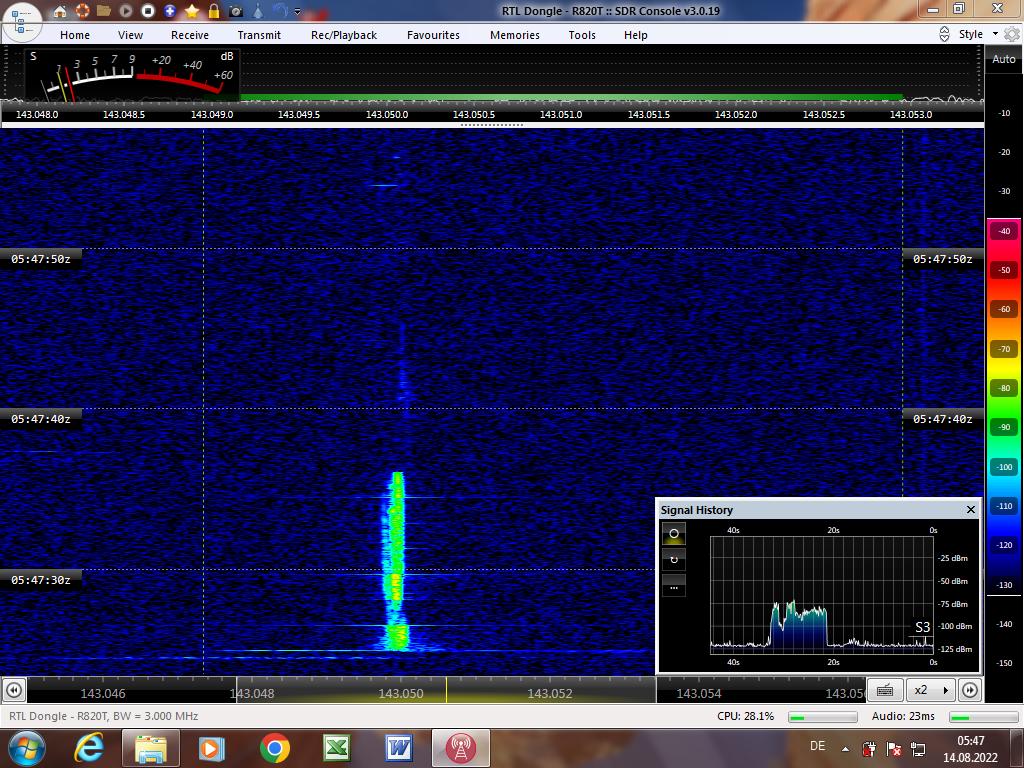Click the folder icon in quick access toolbar

(104, 10)
